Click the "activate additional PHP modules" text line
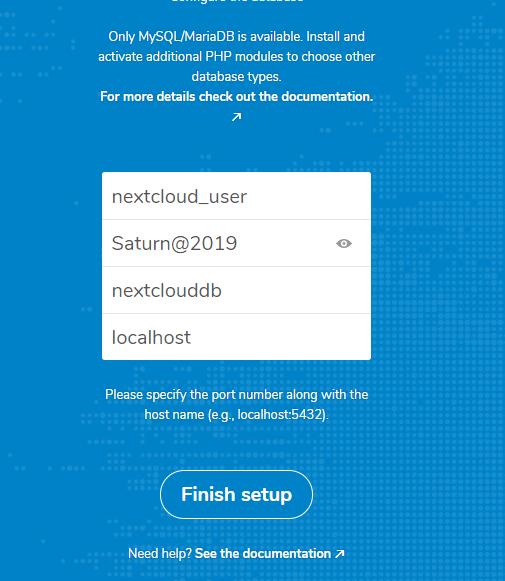 236,57
